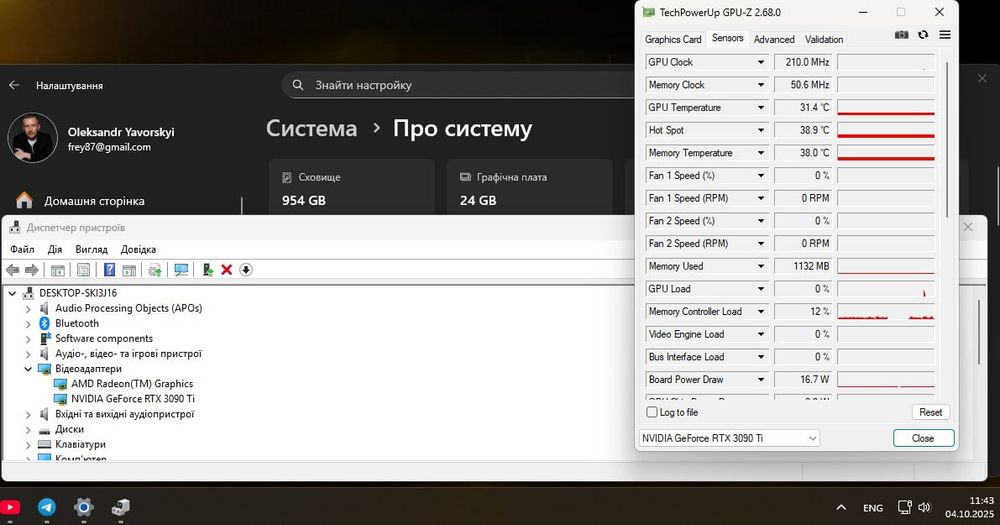1000x525 pixels.
Task: Expand the Диски node
Action: pyautogui.click(x=28, y=429)
